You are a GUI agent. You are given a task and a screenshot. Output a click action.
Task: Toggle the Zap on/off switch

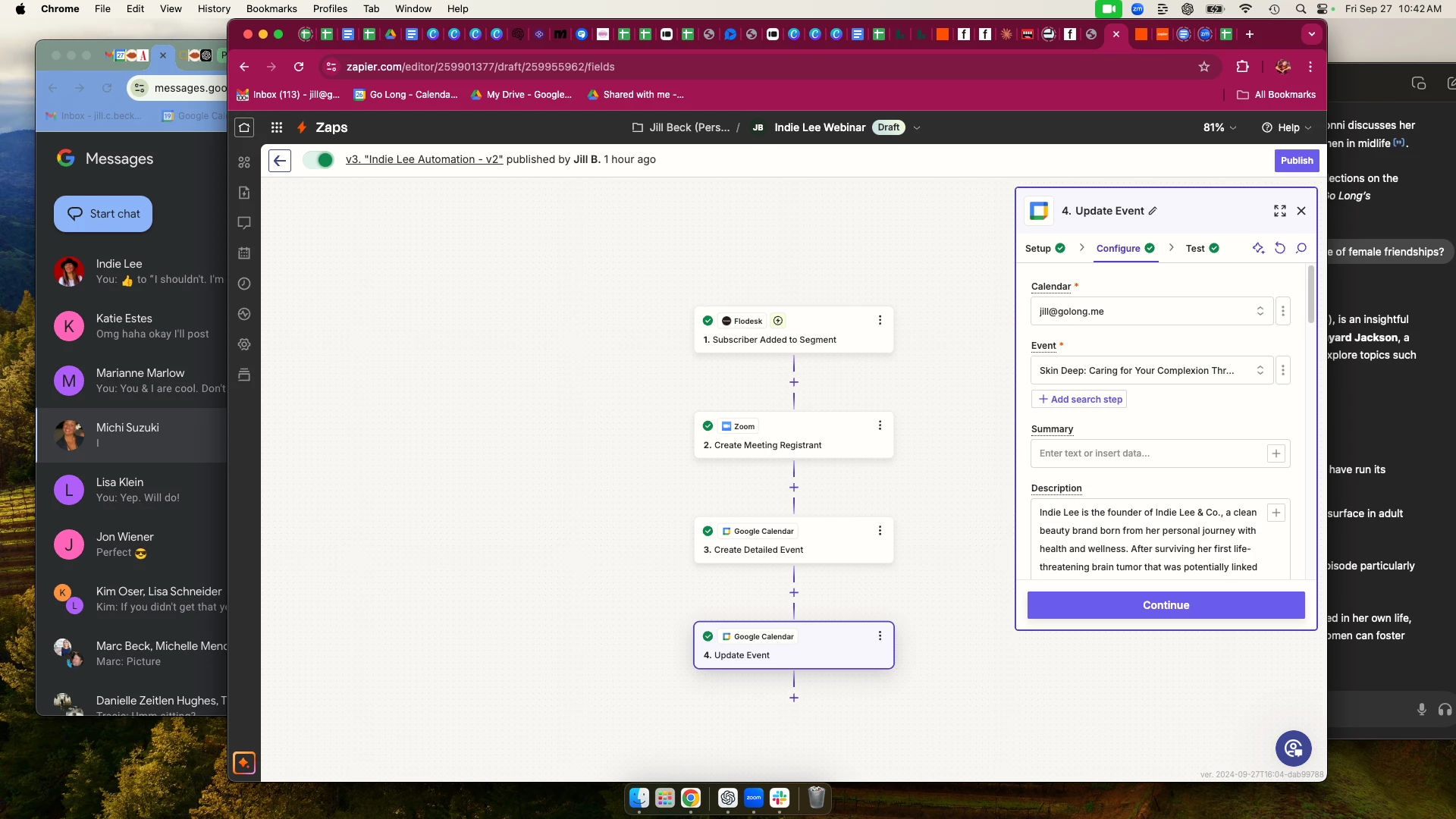click(x=318, y=160)
